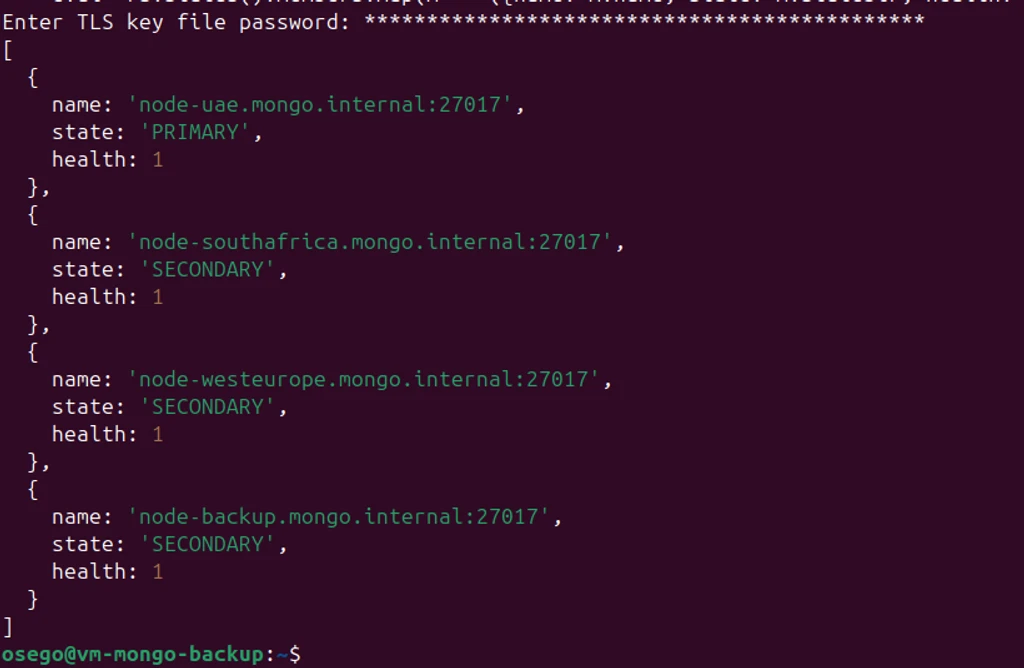
Task: Click the node-westeurope.mongo.internal:27017 hostname
Action: pyautogui.click(x=363, y=379)
